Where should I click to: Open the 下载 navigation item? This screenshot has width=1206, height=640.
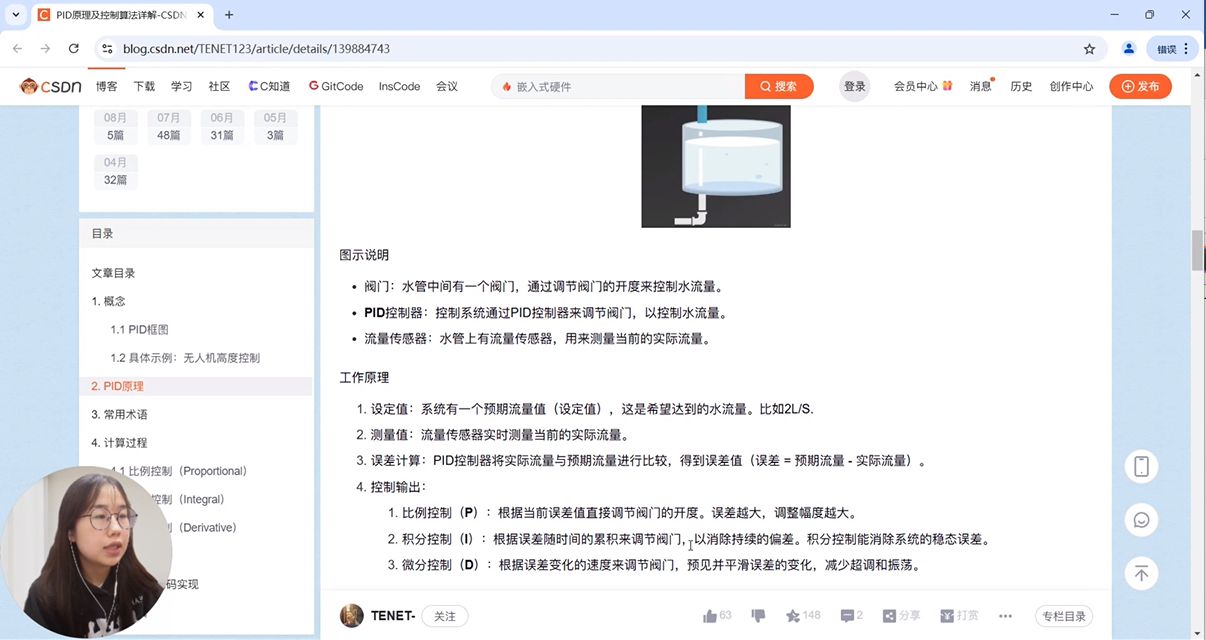144,87
